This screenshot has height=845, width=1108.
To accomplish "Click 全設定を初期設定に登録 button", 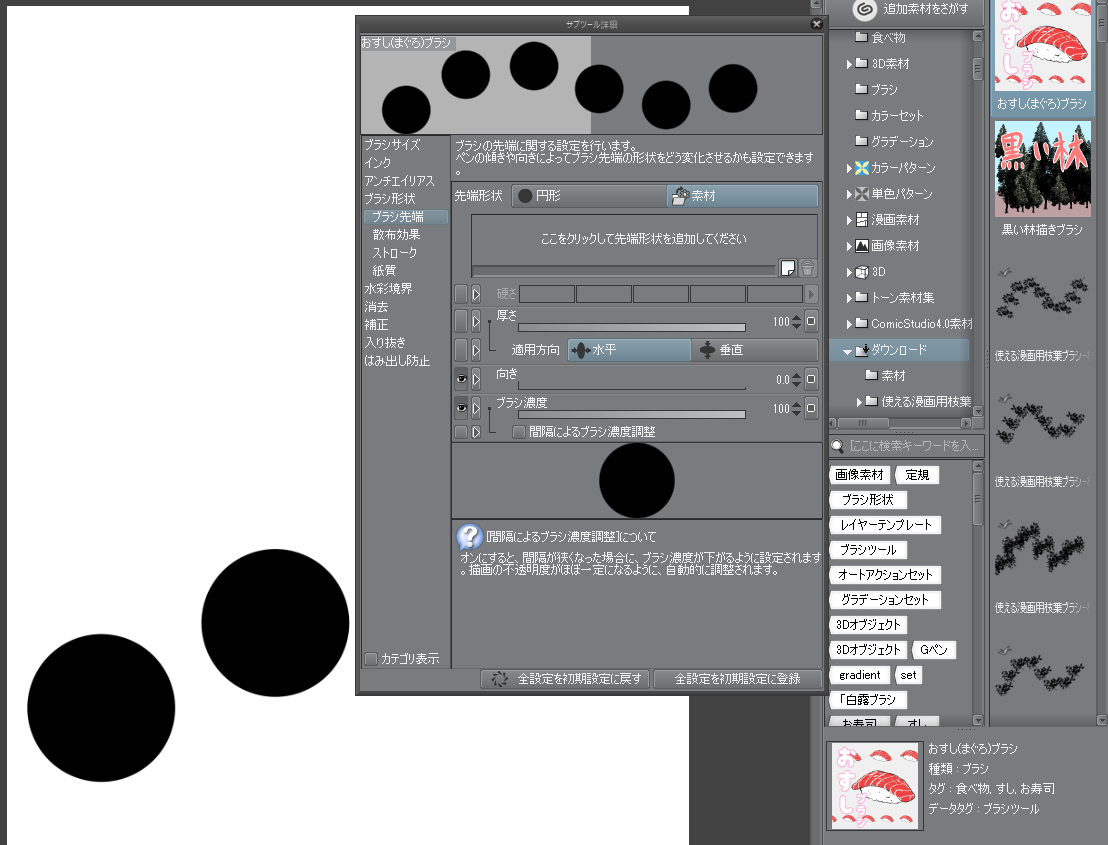I will click(738, 679).
